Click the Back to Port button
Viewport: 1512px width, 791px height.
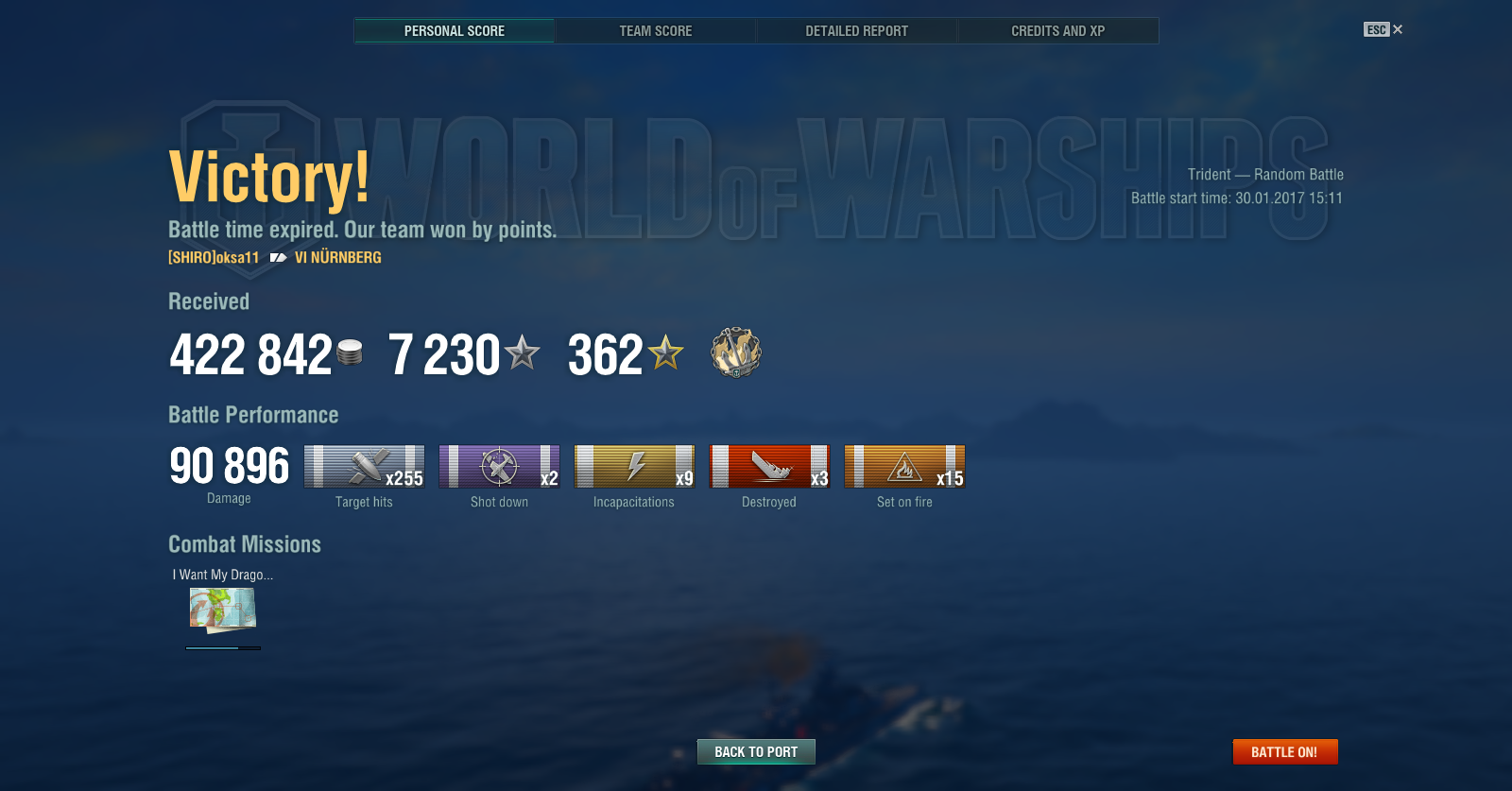click(x=756, y=752)
